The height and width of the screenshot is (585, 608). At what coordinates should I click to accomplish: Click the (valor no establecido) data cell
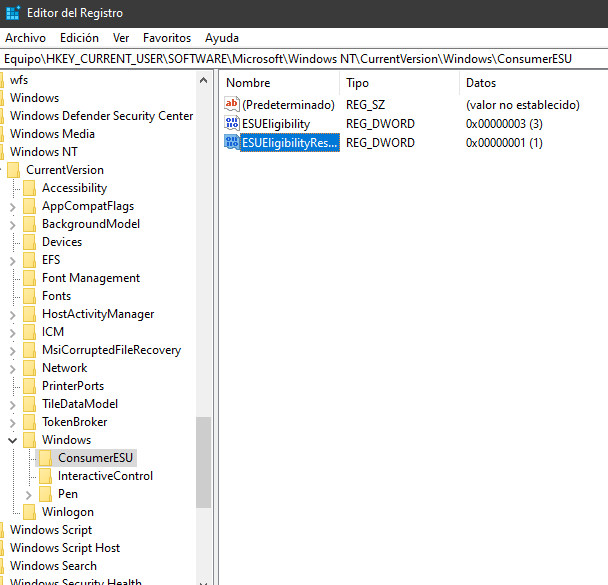tap(523, 105)
